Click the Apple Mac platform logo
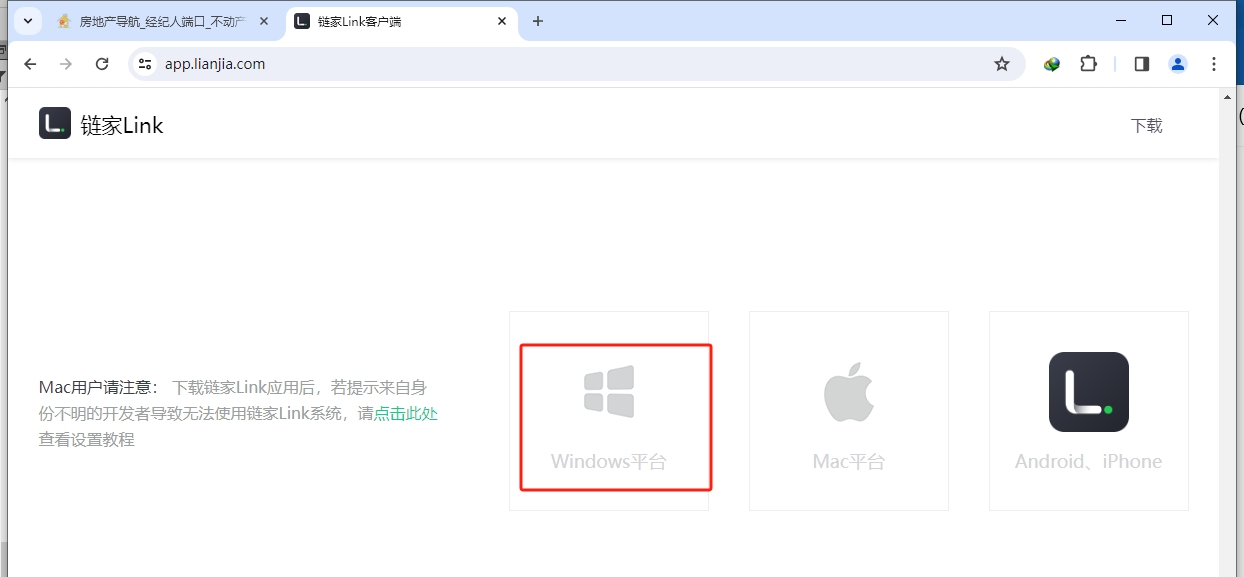Screen dimensions: 1244x577 pyautogui.click(x=849, y=391)
